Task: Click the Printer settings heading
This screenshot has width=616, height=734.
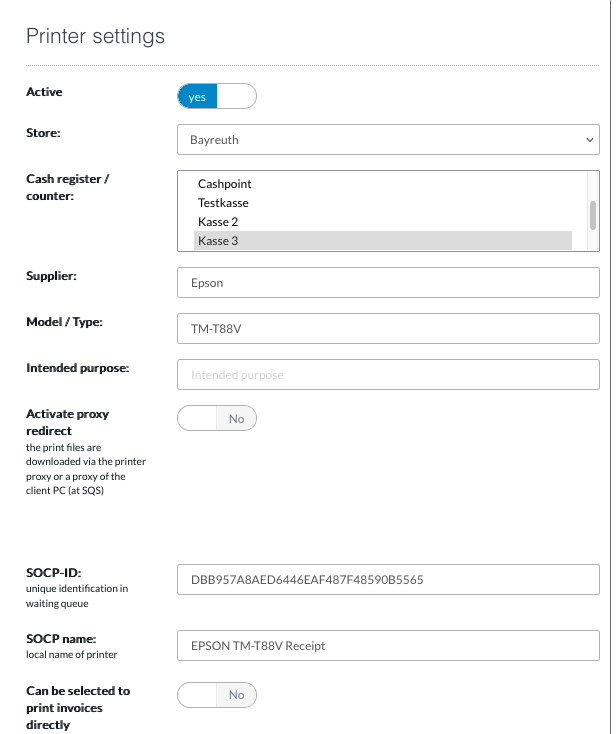Action: 95,36
